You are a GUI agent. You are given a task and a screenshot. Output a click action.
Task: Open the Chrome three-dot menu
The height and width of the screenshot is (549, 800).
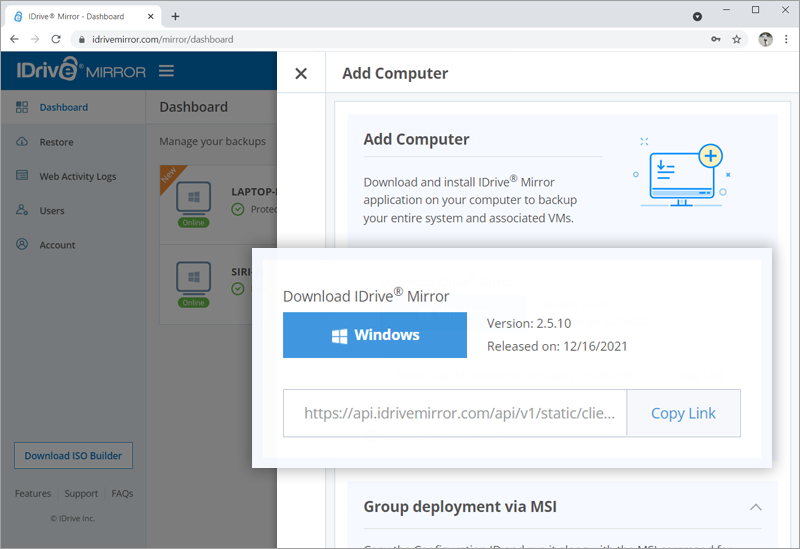786,39
